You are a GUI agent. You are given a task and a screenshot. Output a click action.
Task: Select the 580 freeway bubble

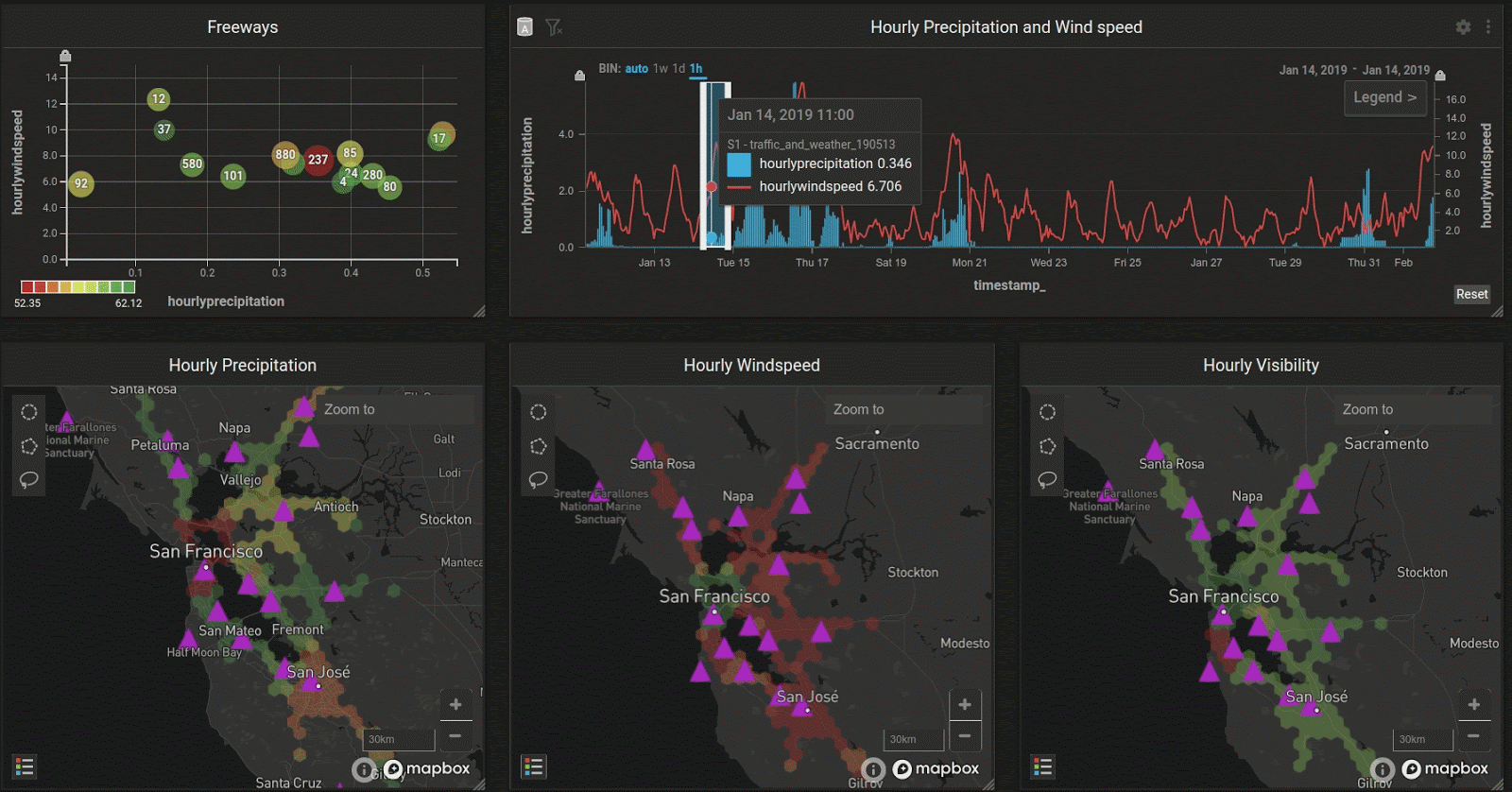192,164
